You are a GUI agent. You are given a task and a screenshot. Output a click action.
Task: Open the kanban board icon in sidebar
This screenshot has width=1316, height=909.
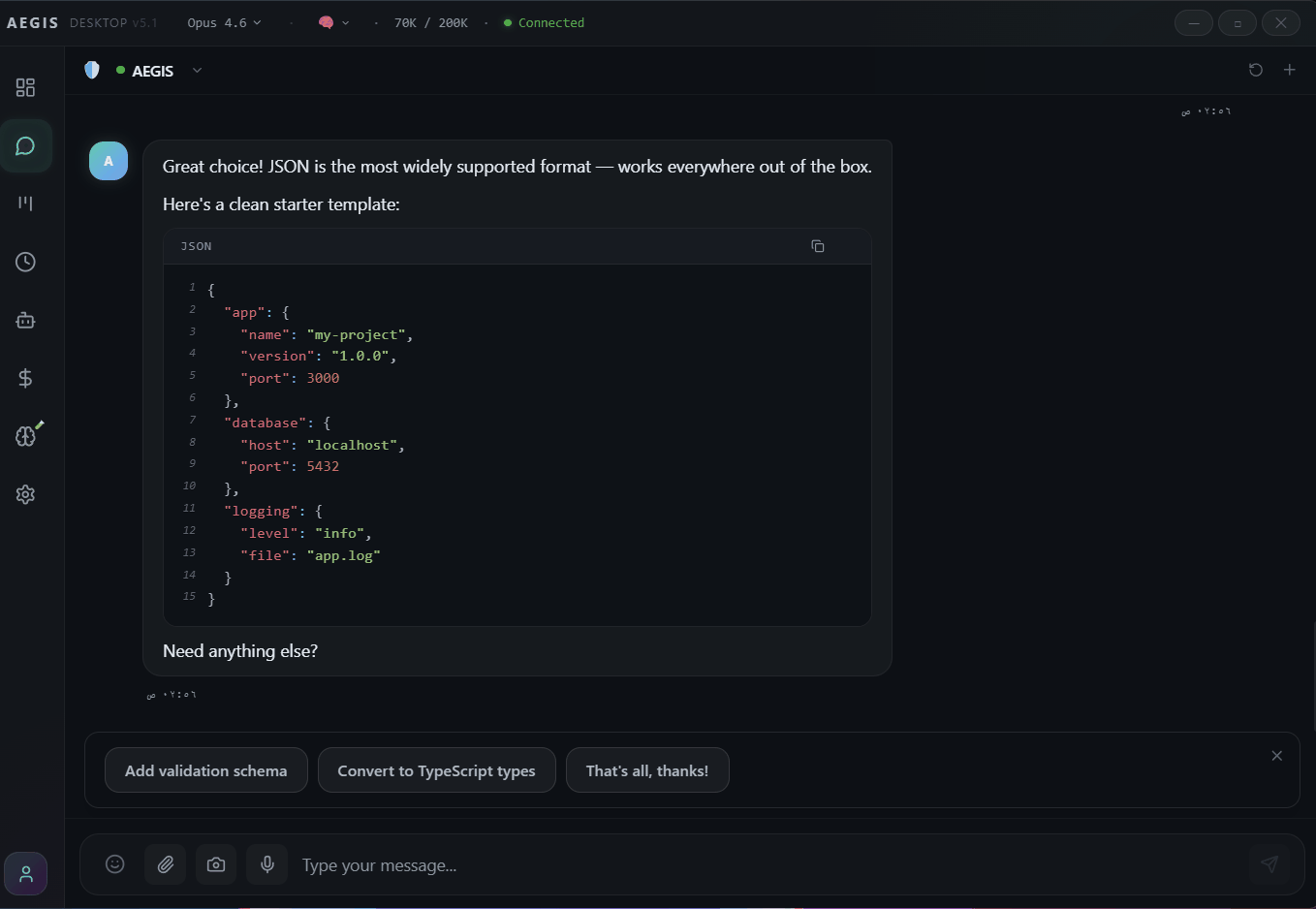(x=26, y=204)
